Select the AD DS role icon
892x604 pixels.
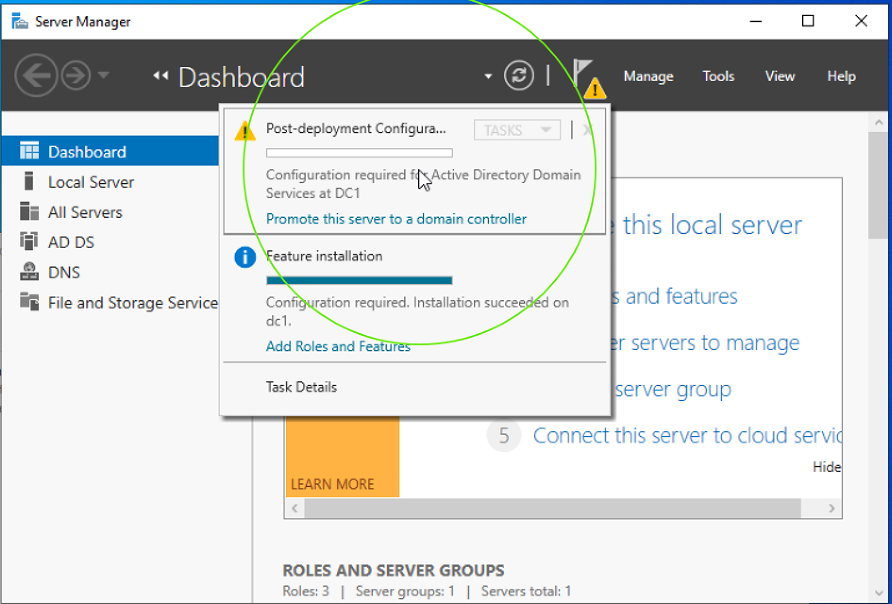tap(29, 242)
